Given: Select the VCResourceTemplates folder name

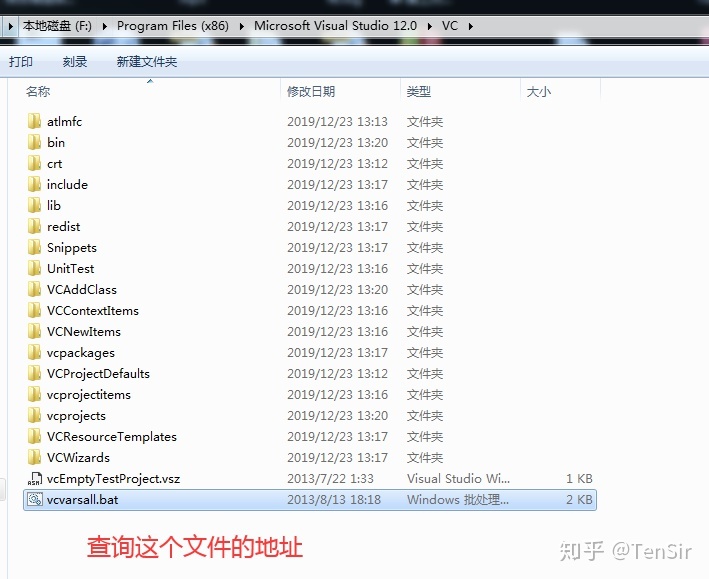Looking at the screenshot, I should coord(112,437).
